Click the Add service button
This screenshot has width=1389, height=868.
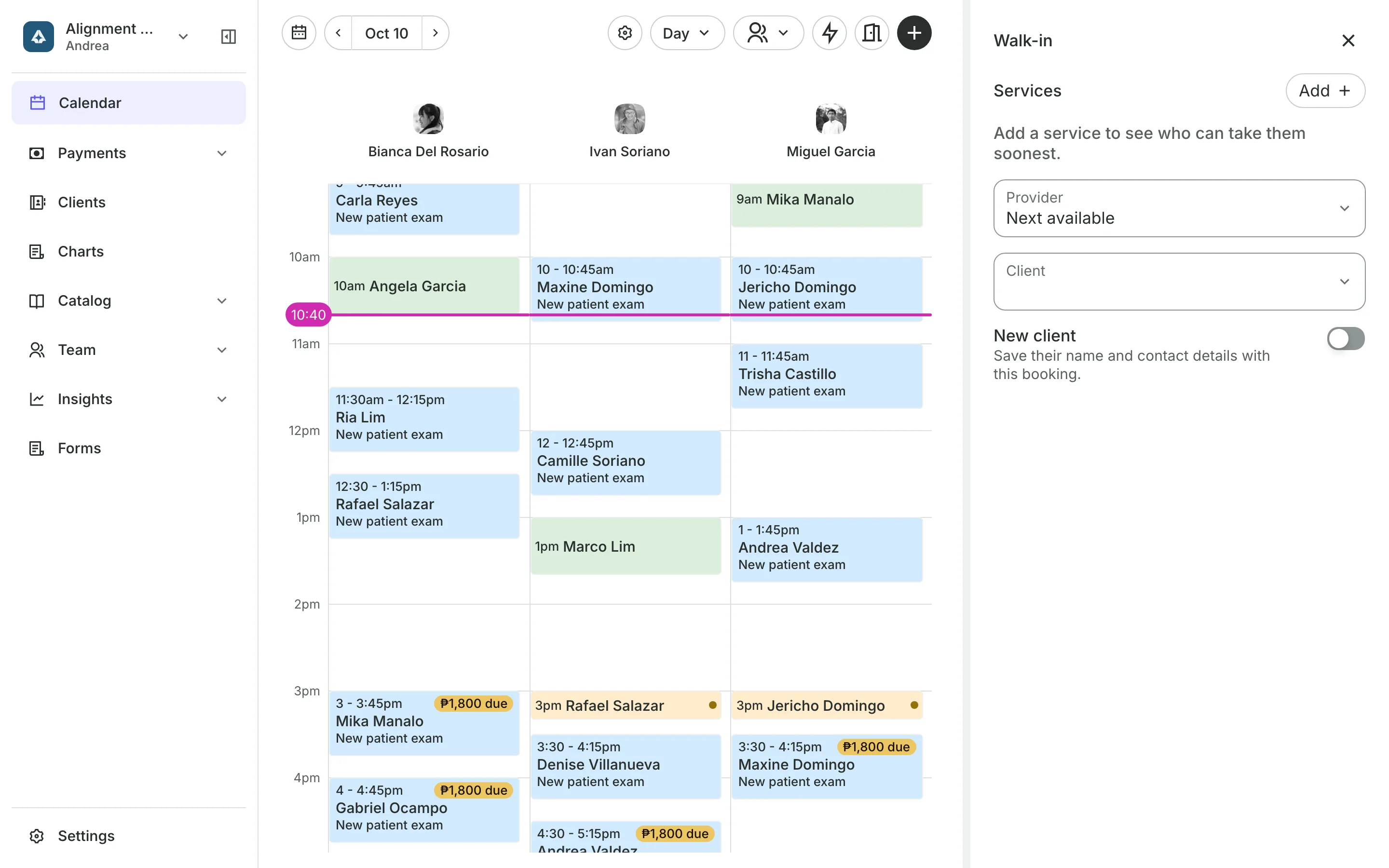tap(1325, 91)
